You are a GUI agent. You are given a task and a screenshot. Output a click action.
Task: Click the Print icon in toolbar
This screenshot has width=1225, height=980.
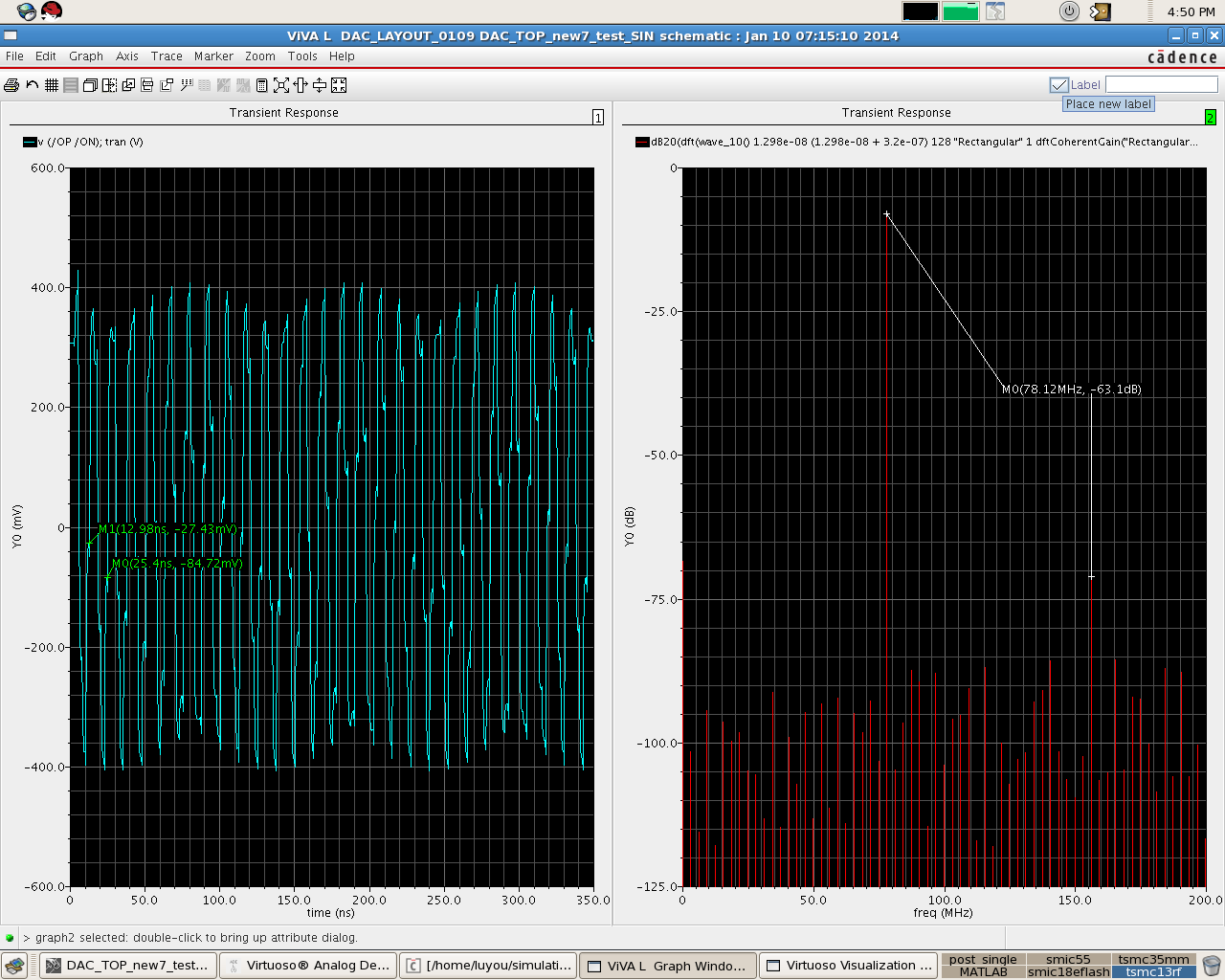pyautogui.click(x=11, y=85)
